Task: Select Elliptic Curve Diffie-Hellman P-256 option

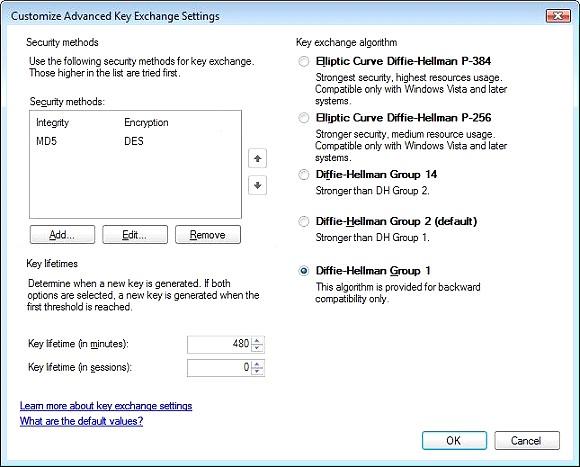Action: [x=303, y=118]
